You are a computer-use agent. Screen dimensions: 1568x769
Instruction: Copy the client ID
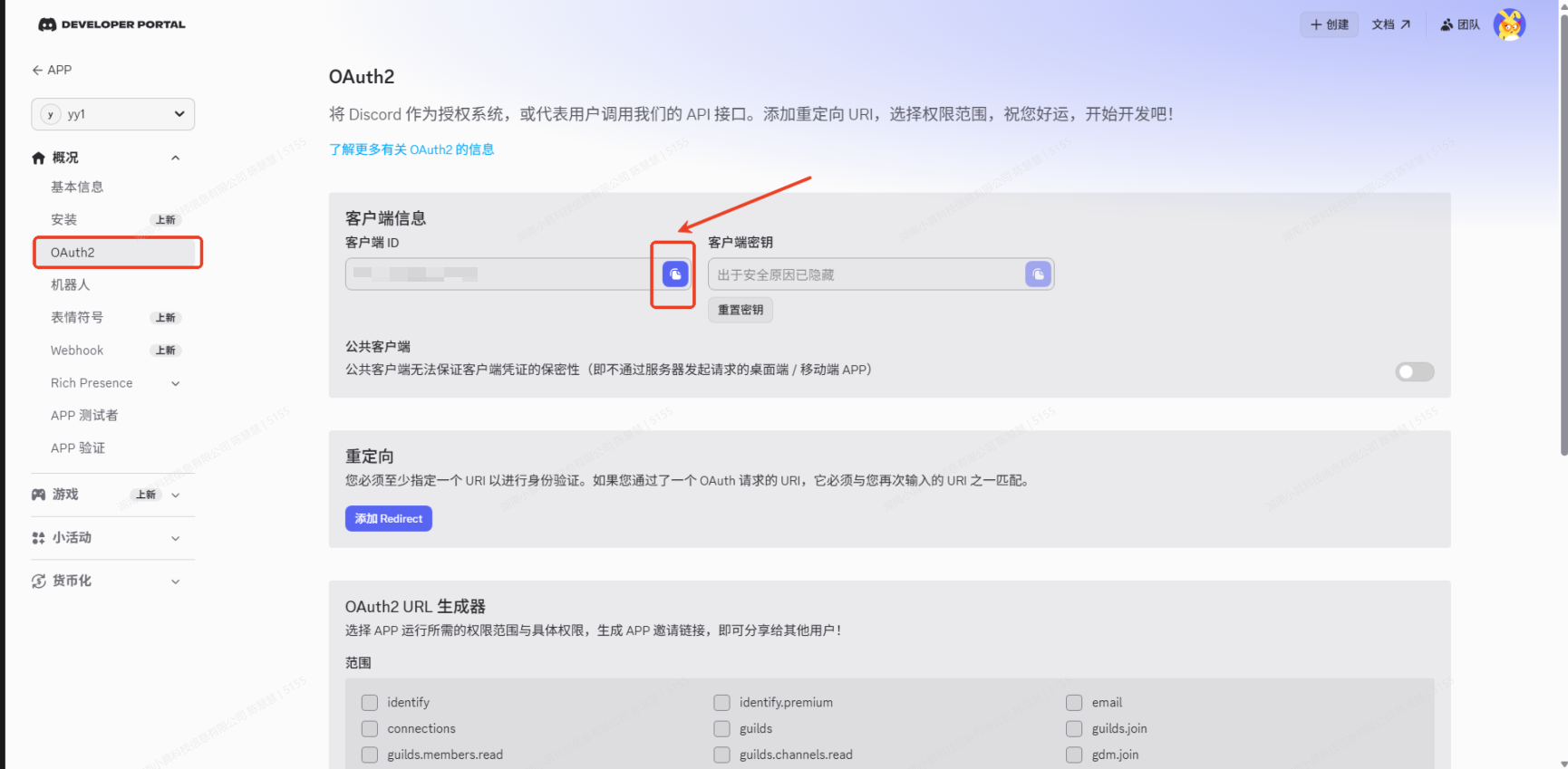[x=675, y=274]
